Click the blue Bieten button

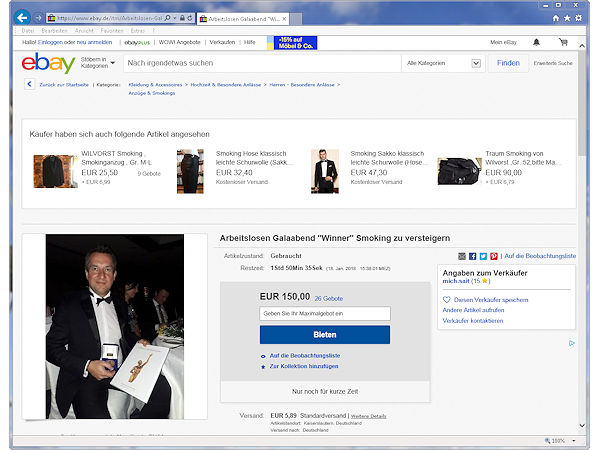pyautogui.click(x=325, y=335)
